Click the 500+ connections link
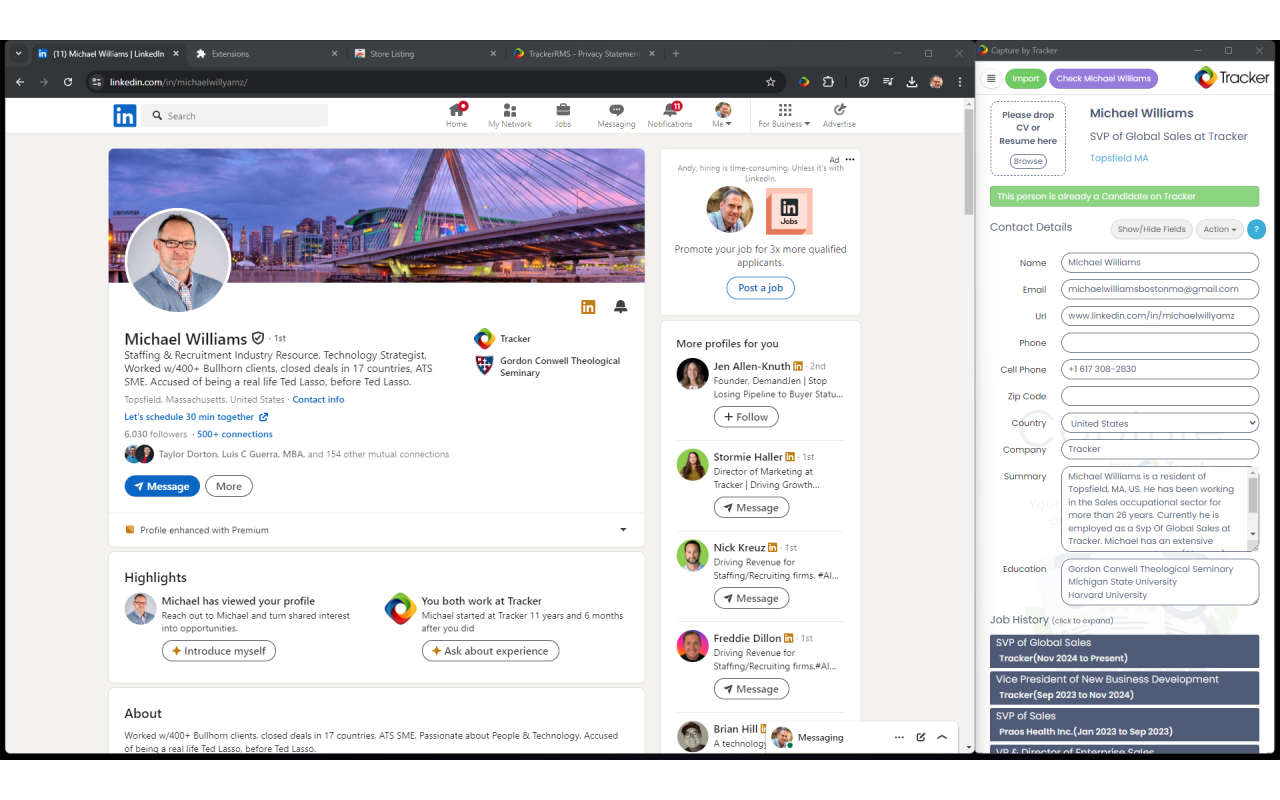The height and width of the screenshot is (800, 1280). [235, 435]
